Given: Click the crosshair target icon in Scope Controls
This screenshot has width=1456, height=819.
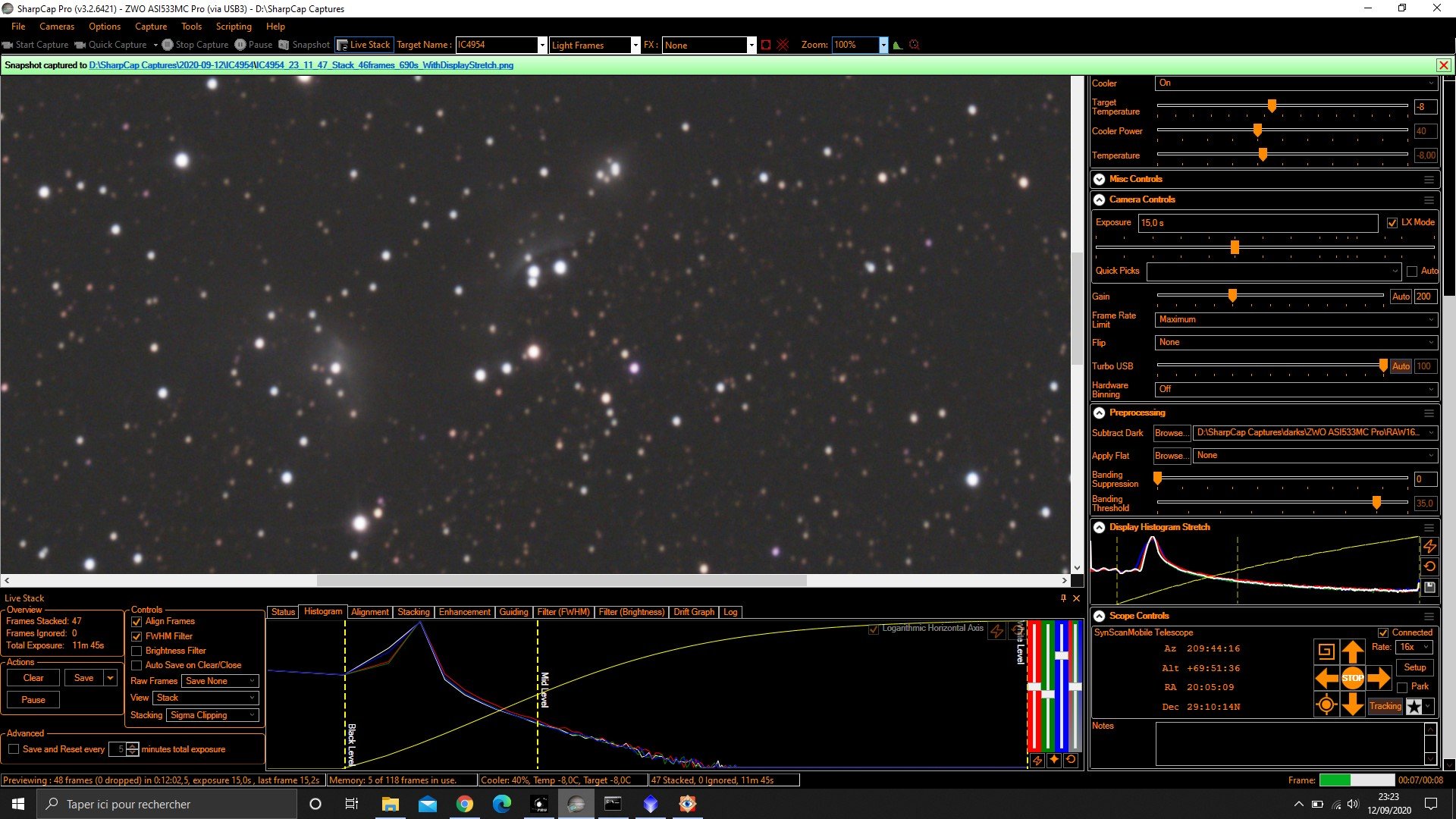Looking at the screenshot, I should pyautogui.click(x=1326, y=705).
